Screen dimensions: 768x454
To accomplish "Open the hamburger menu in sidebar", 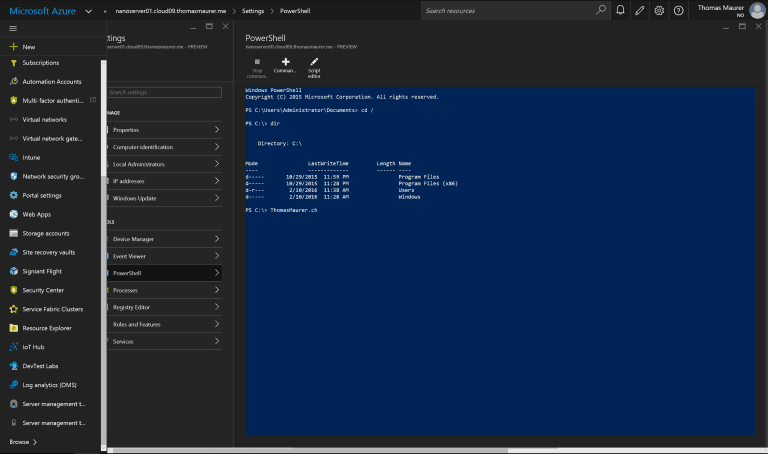I will coord(13,28).
